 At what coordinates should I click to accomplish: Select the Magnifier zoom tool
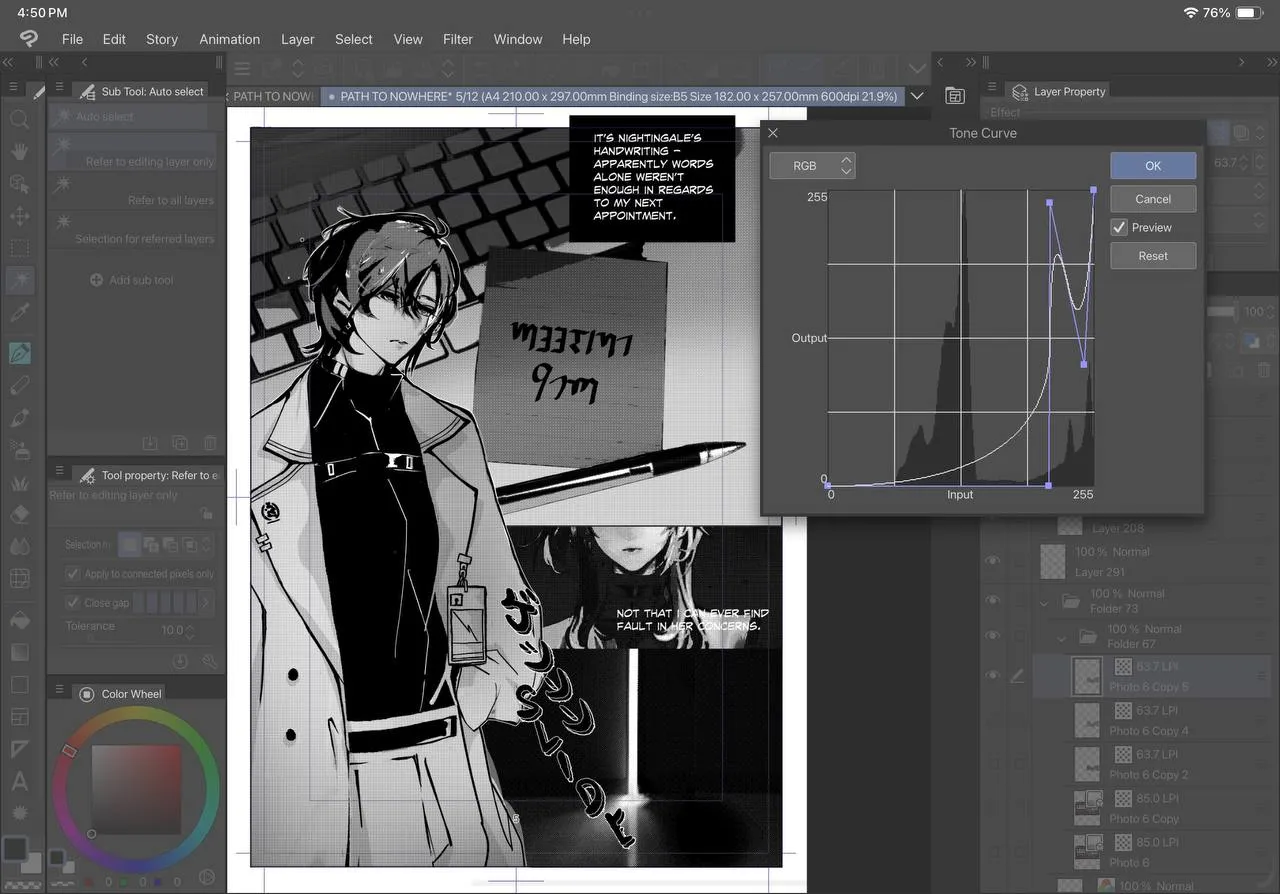click(19, 119)
